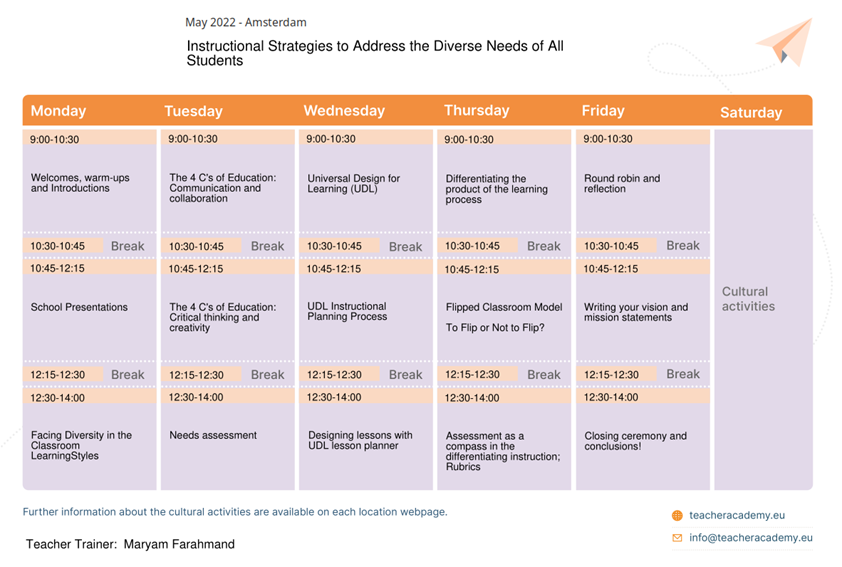Click the Teacher Trainer Maryam Farahmand text

click(x=130, y=544)
